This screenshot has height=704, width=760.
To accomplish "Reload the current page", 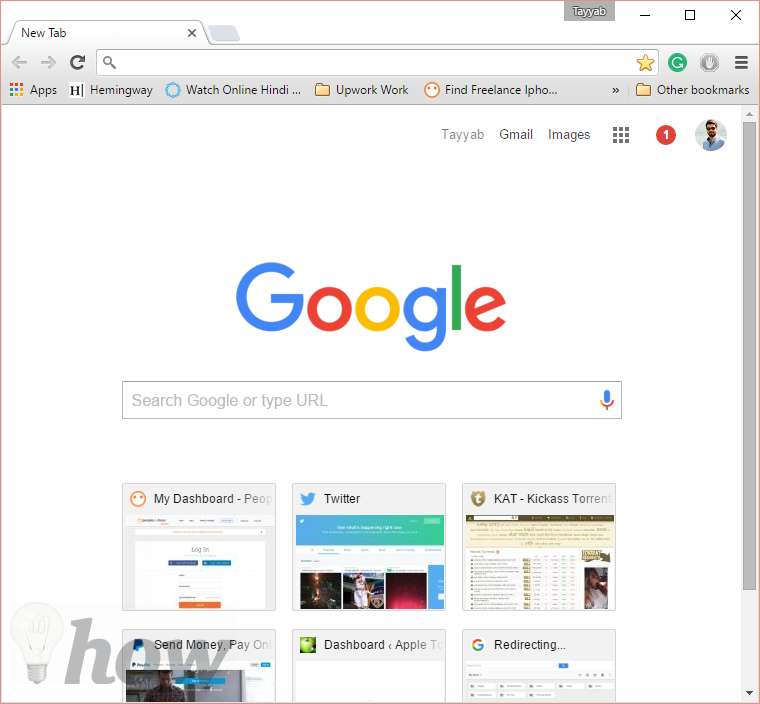I will click(78, 62).
